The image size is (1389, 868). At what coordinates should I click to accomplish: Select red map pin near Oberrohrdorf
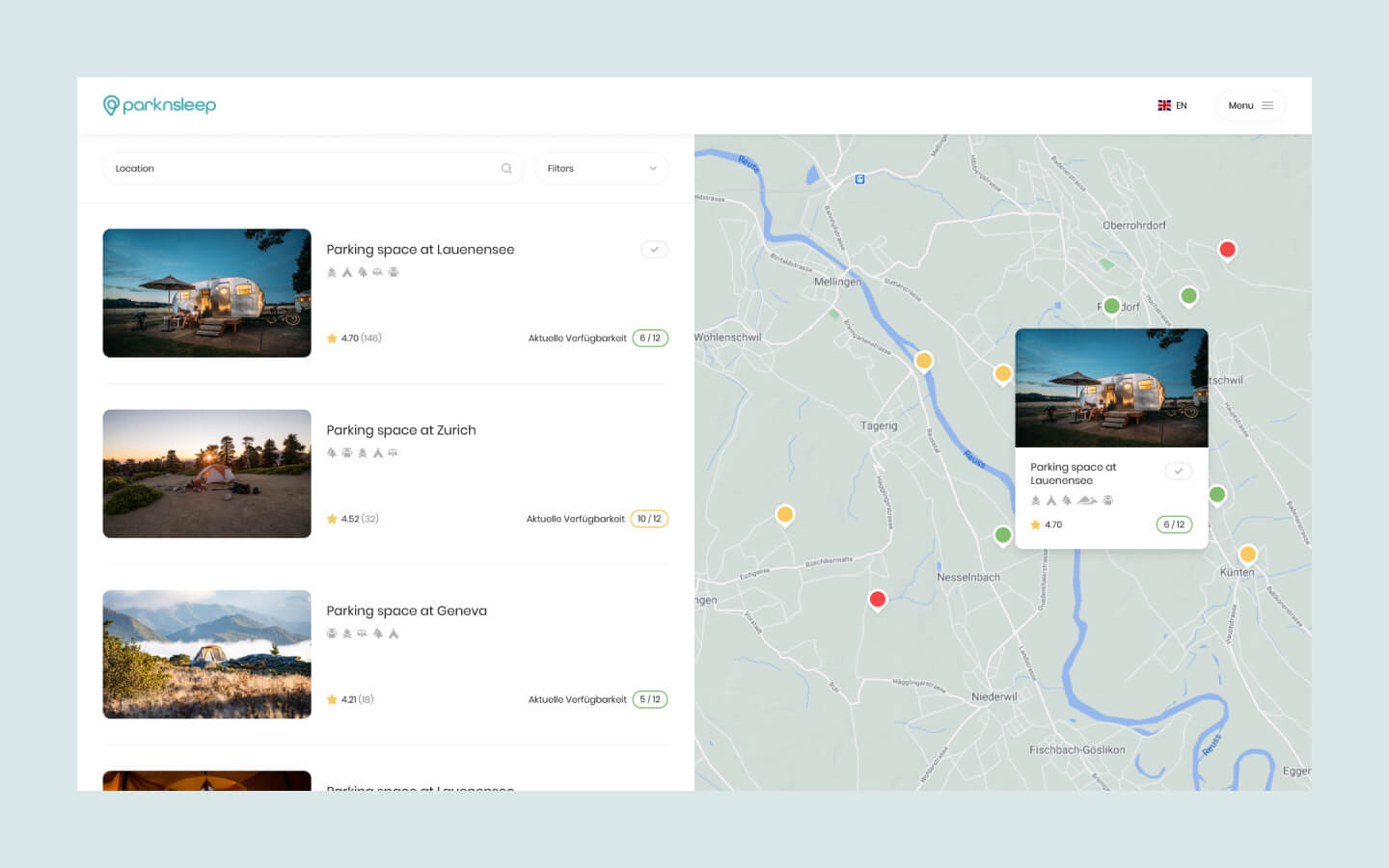1227,250
